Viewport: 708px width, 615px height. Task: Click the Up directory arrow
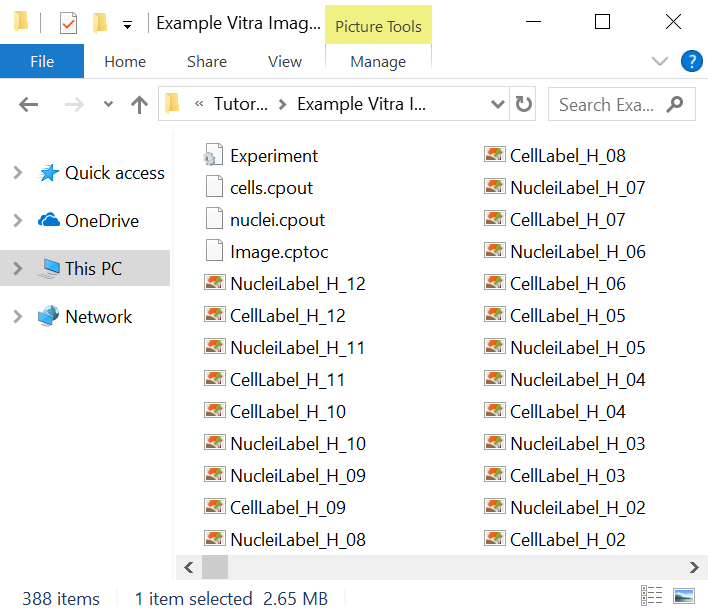[x=140, y=104]
